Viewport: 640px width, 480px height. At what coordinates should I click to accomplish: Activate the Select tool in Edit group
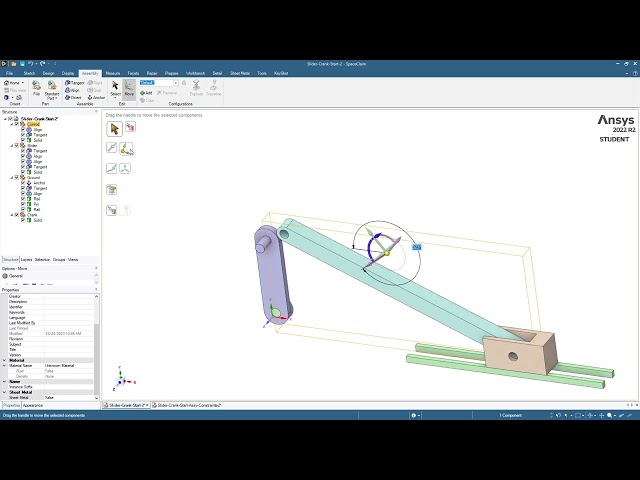116,89
